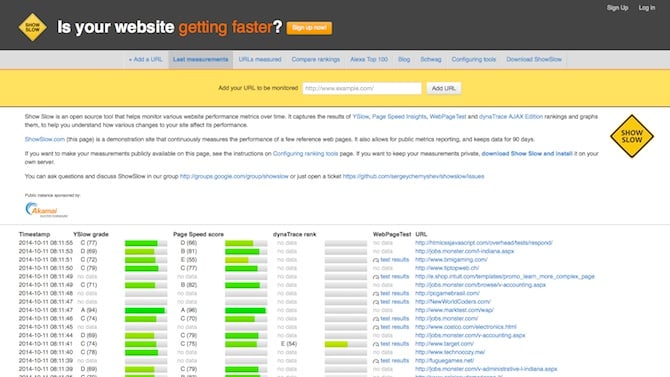
Task: Click YSlow bar in htmlcssjavascript.com row
Action: pos(146,243)
